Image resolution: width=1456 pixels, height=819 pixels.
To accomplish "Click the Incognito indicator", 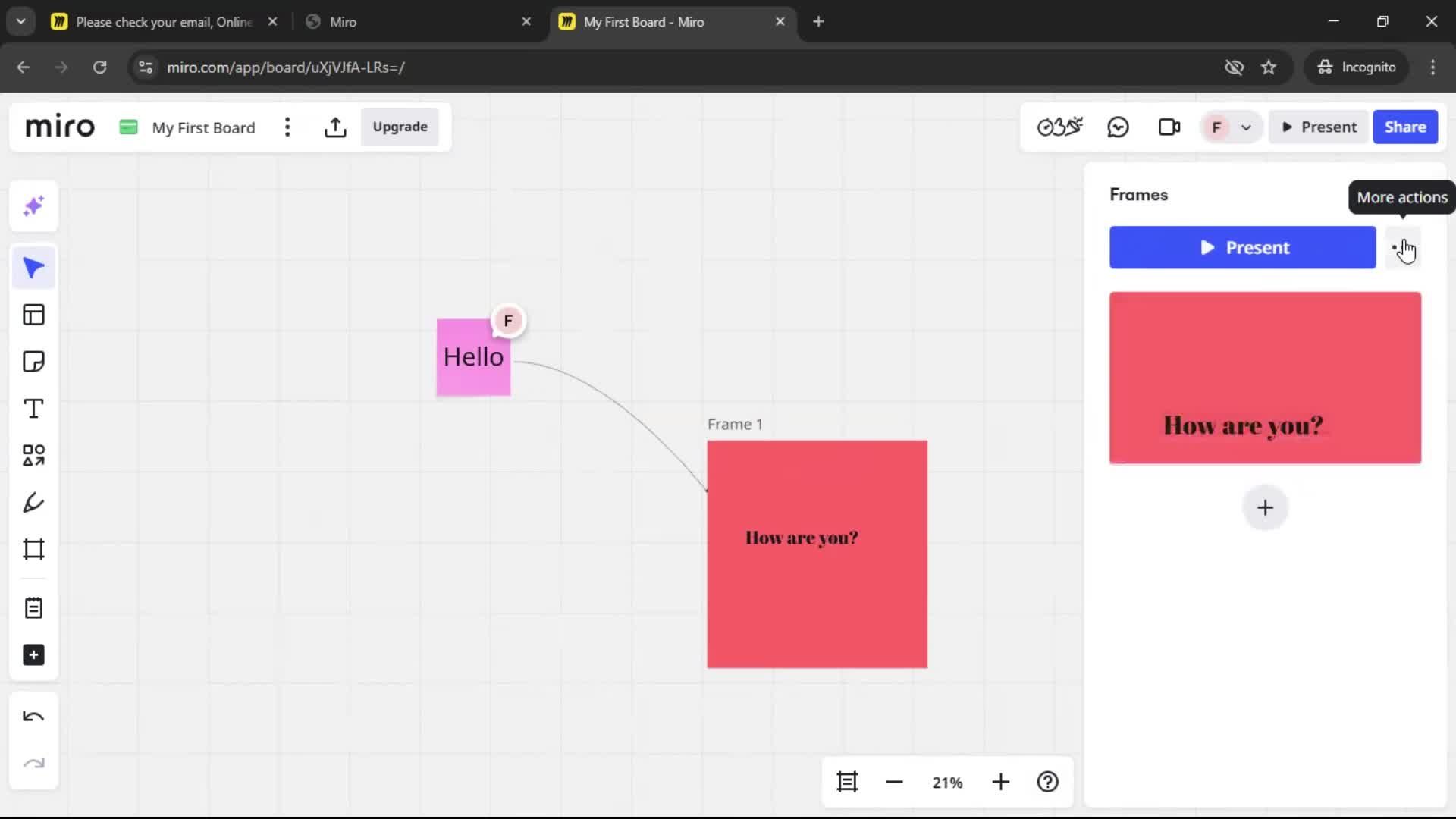I will 1357,67.
